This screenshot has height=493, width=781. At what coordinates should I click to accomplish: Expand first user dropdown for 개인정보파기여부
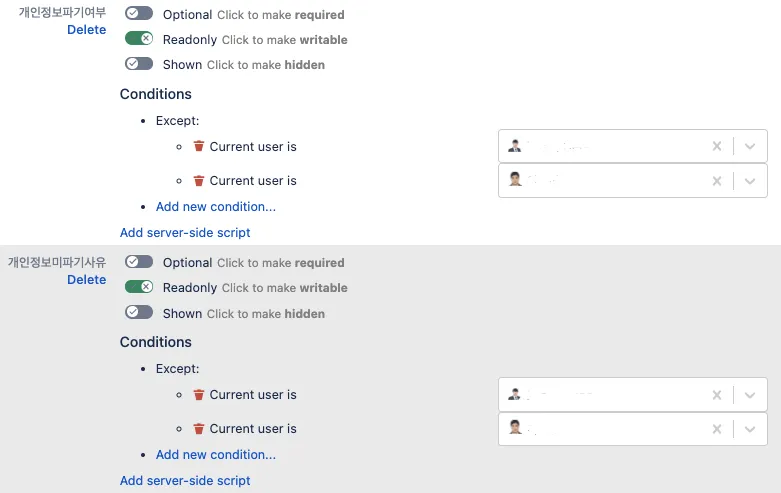point(750,146)
